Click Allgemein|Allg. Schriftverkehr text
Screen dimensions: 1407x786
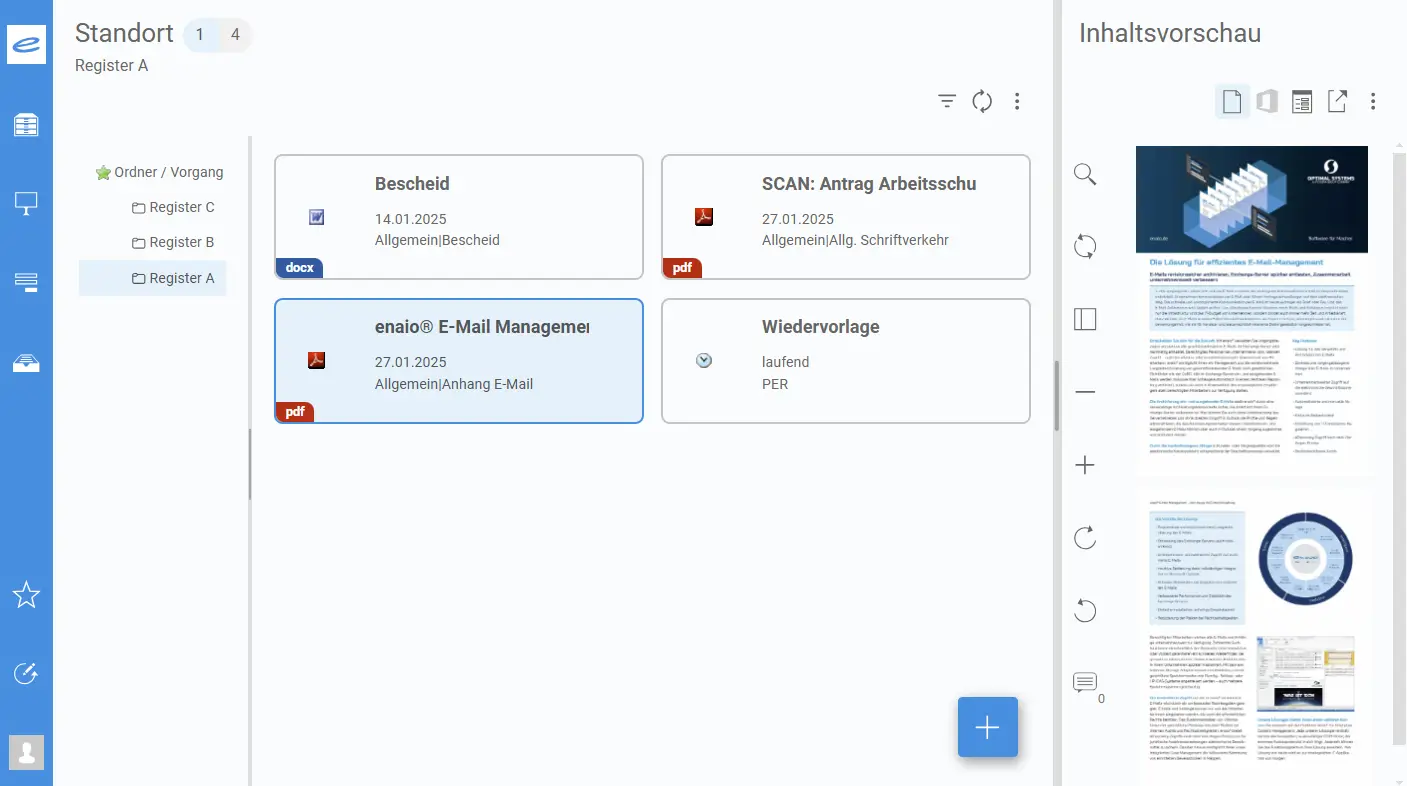855,240
